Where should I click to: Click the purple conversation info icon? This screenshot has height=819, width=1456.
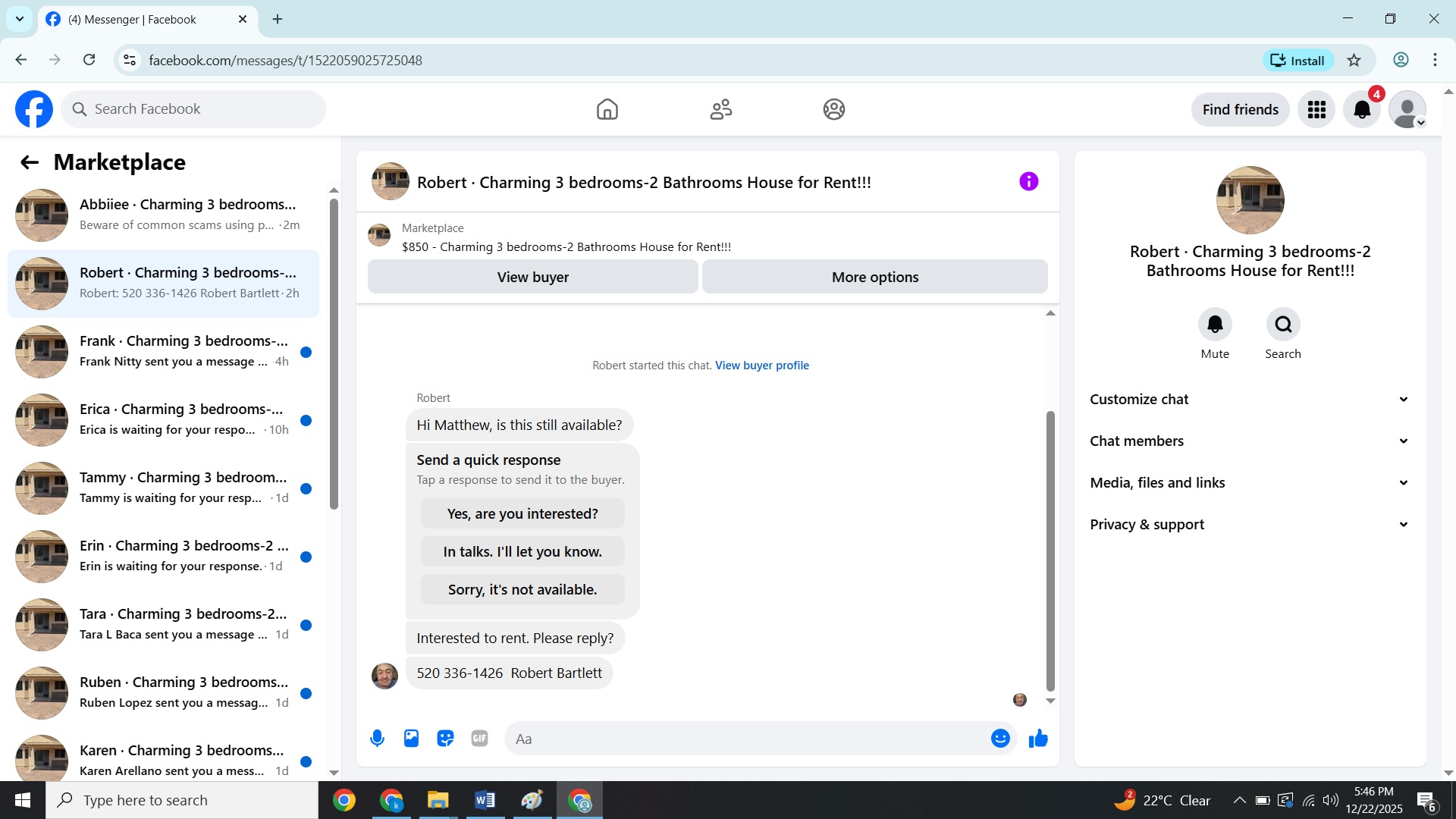pos(1028,181)
